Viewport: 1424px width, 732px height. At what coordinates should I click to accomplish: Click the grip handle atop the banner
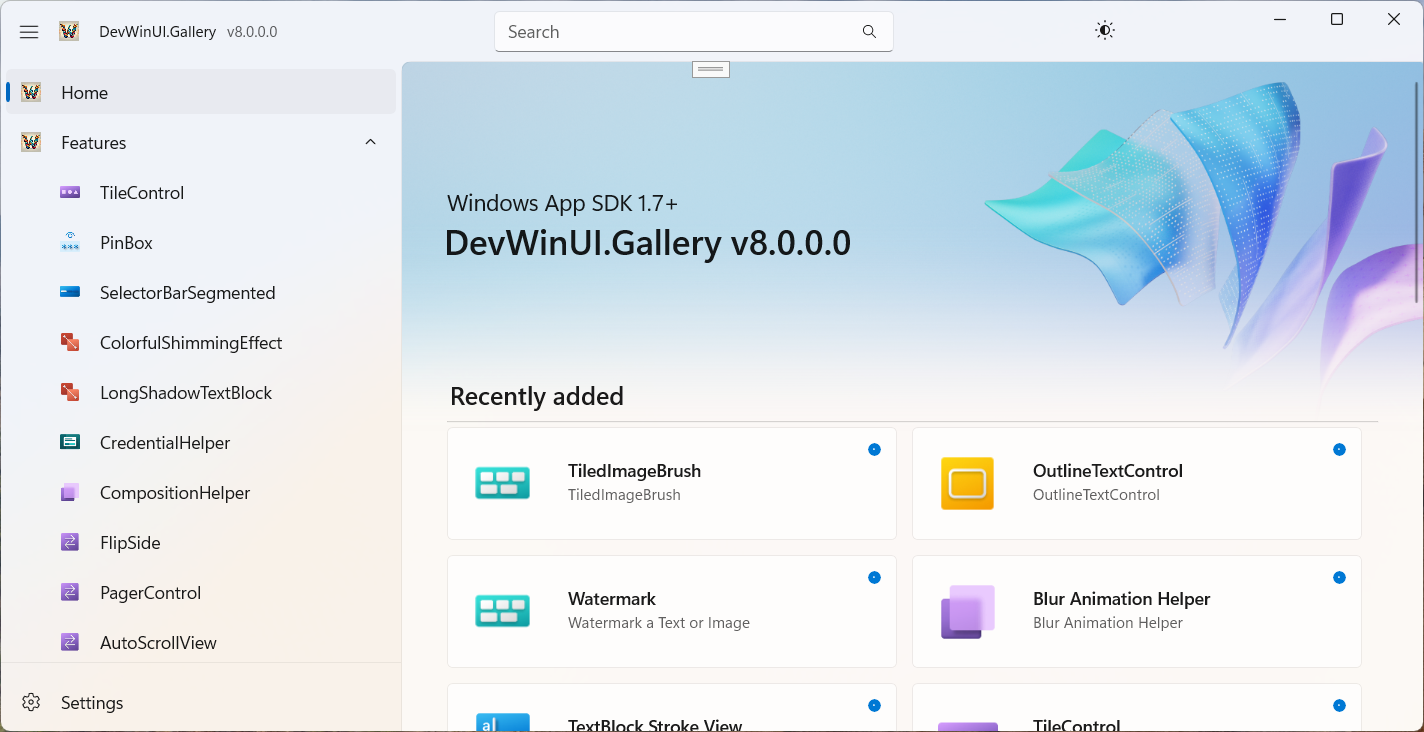pos(711,69)
